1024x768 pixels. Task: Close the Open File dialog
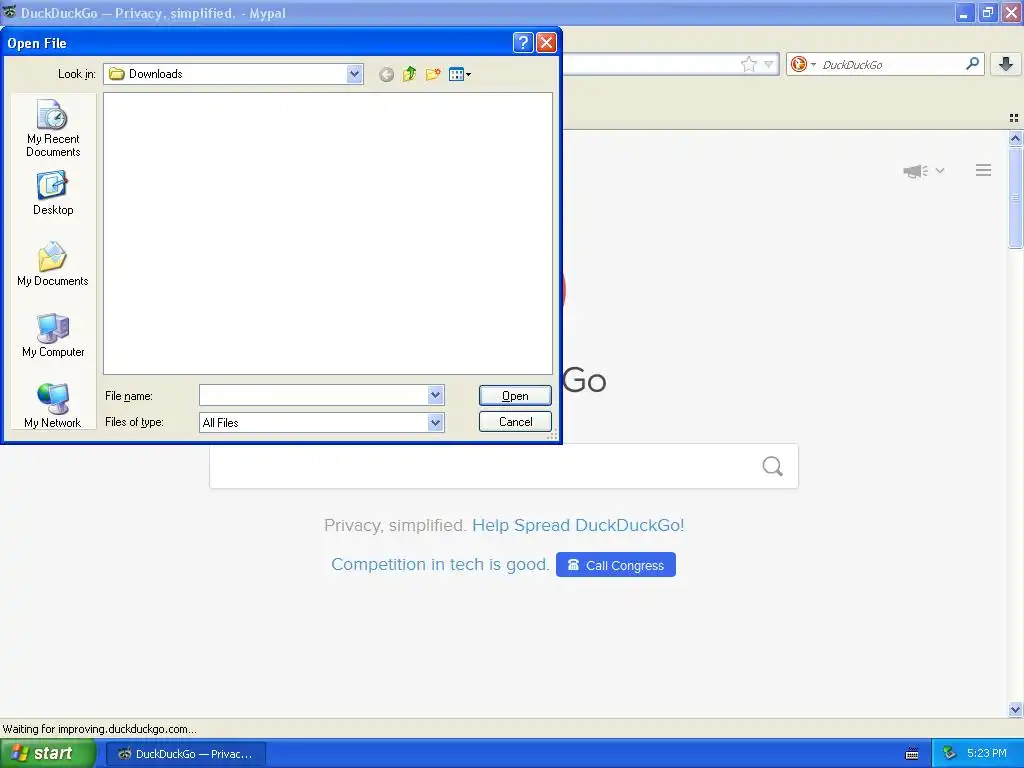coord(547,43)
